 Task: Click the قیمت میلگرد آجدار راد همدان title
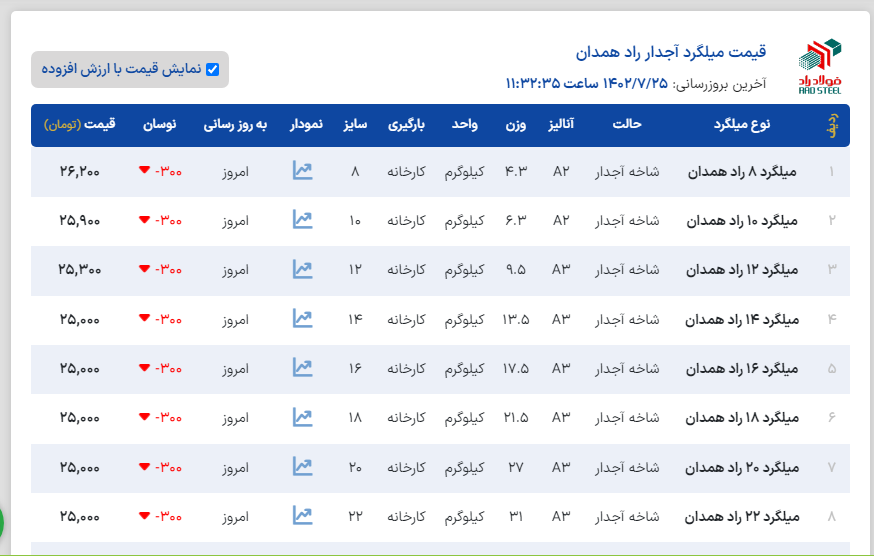click(671, 51)
